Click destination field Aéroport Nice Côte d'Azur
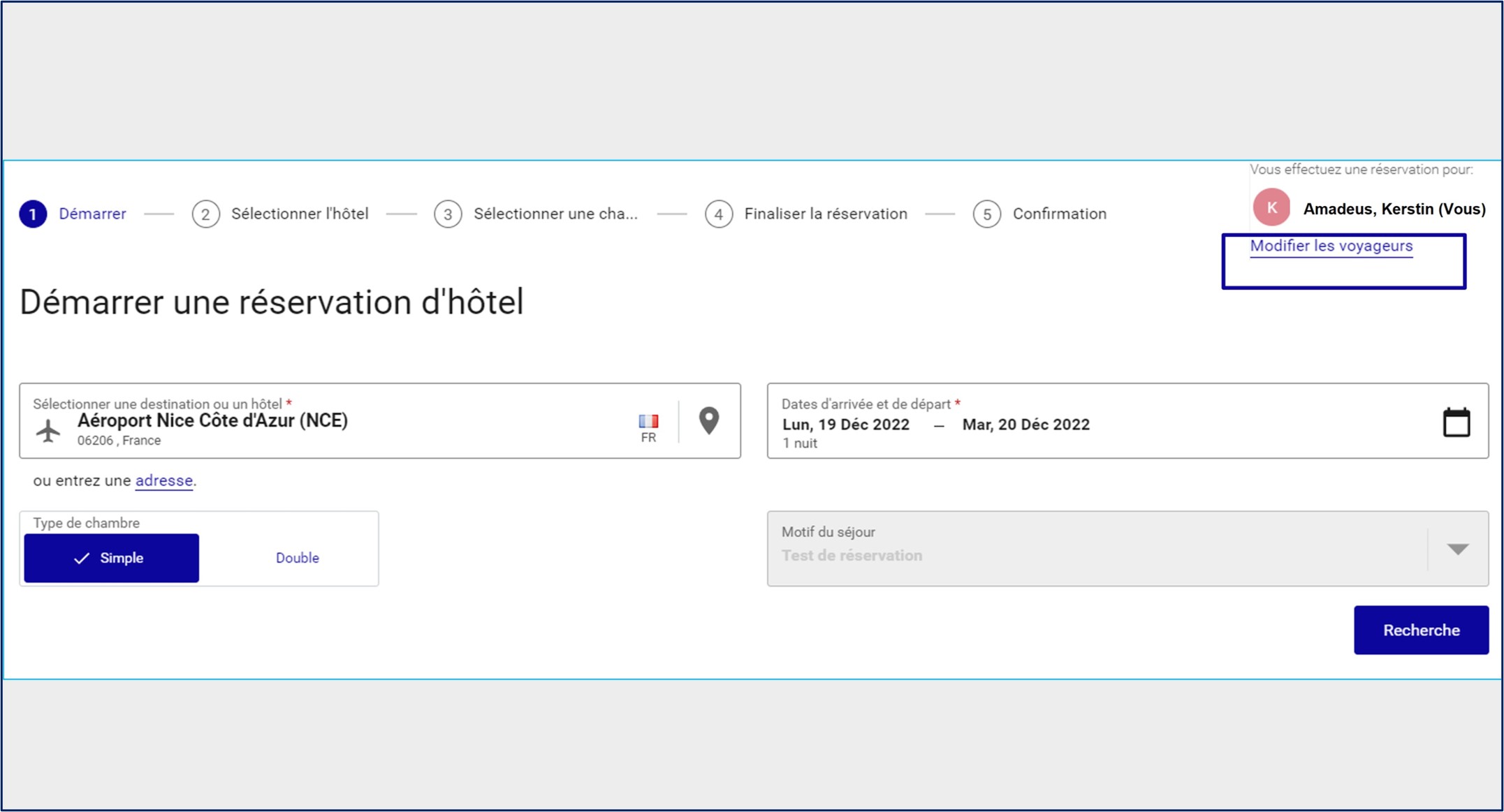1504x812 pixels. (x=212, y=421)
